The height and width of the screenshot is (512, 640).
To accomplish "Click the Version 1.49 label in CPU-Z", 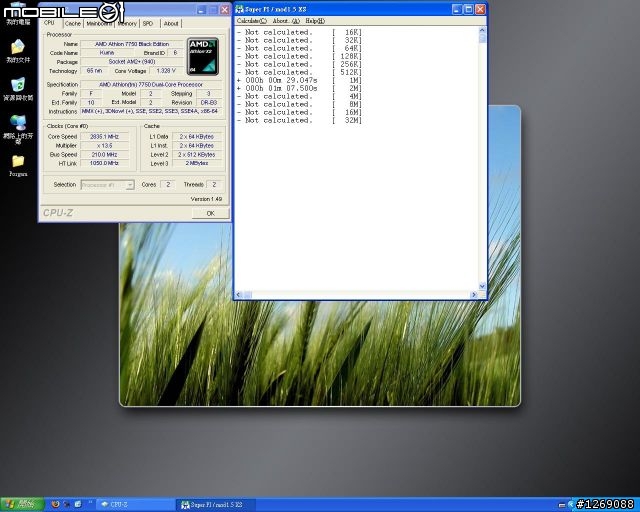I will (x=206, y=199).
